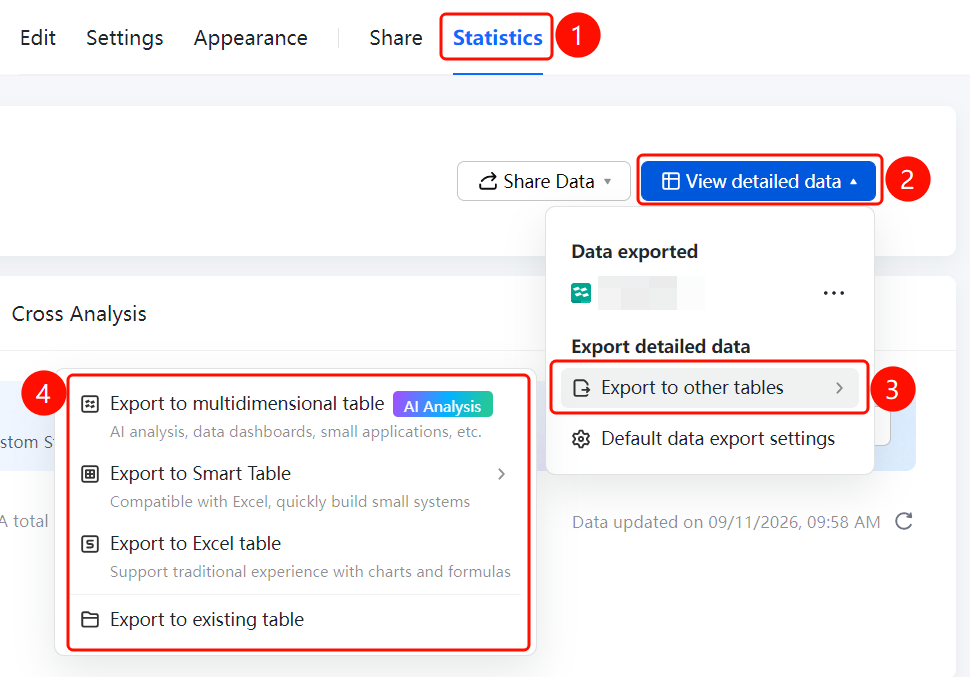Click the export file icon beside Export to other tables
Viewport: 970px width, 677px height.
tap(582, 388)
